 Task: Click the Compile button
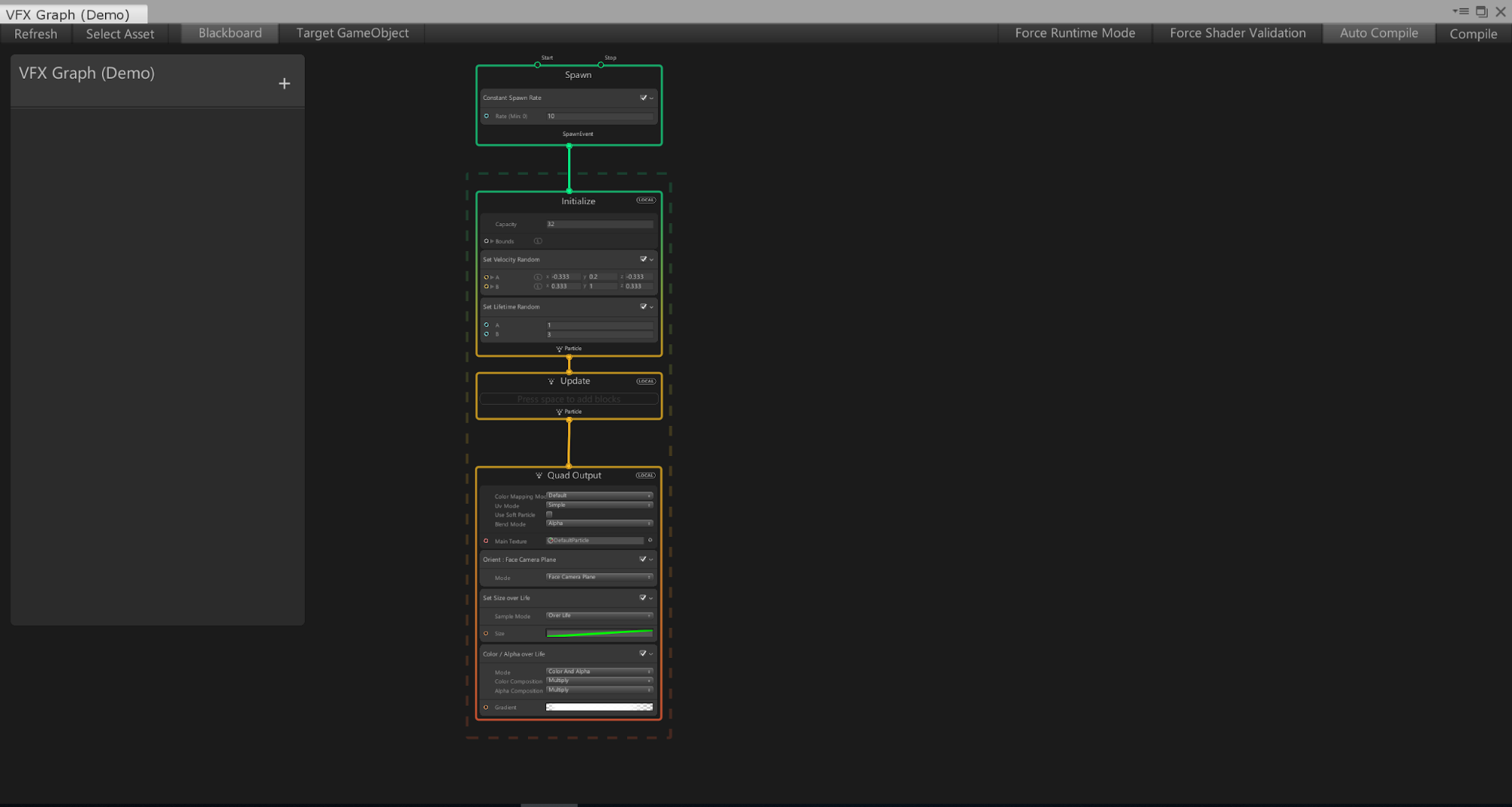pos(1473,33)
